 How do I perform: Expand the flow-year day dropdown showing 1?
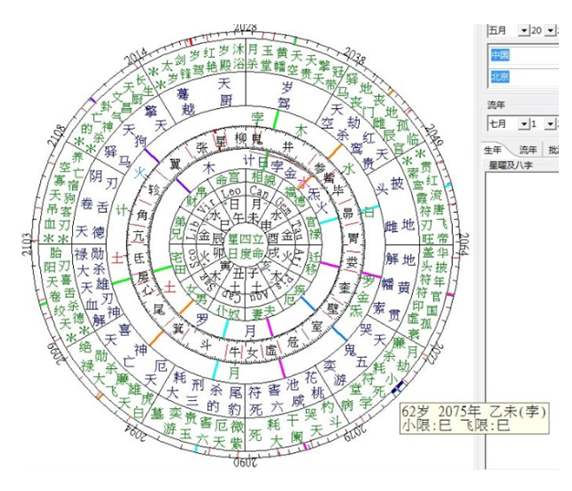tap(550, 124)
